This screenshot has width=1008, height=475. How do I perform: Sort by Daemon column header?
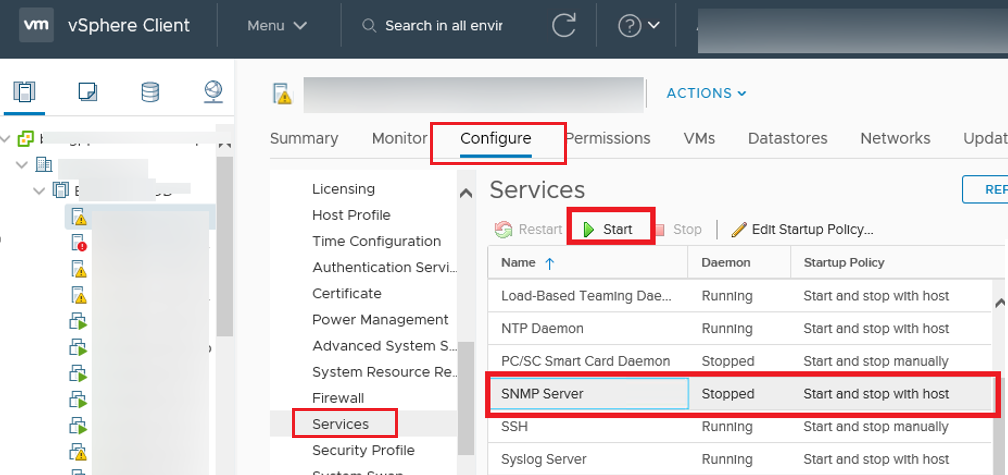point(739,262)
